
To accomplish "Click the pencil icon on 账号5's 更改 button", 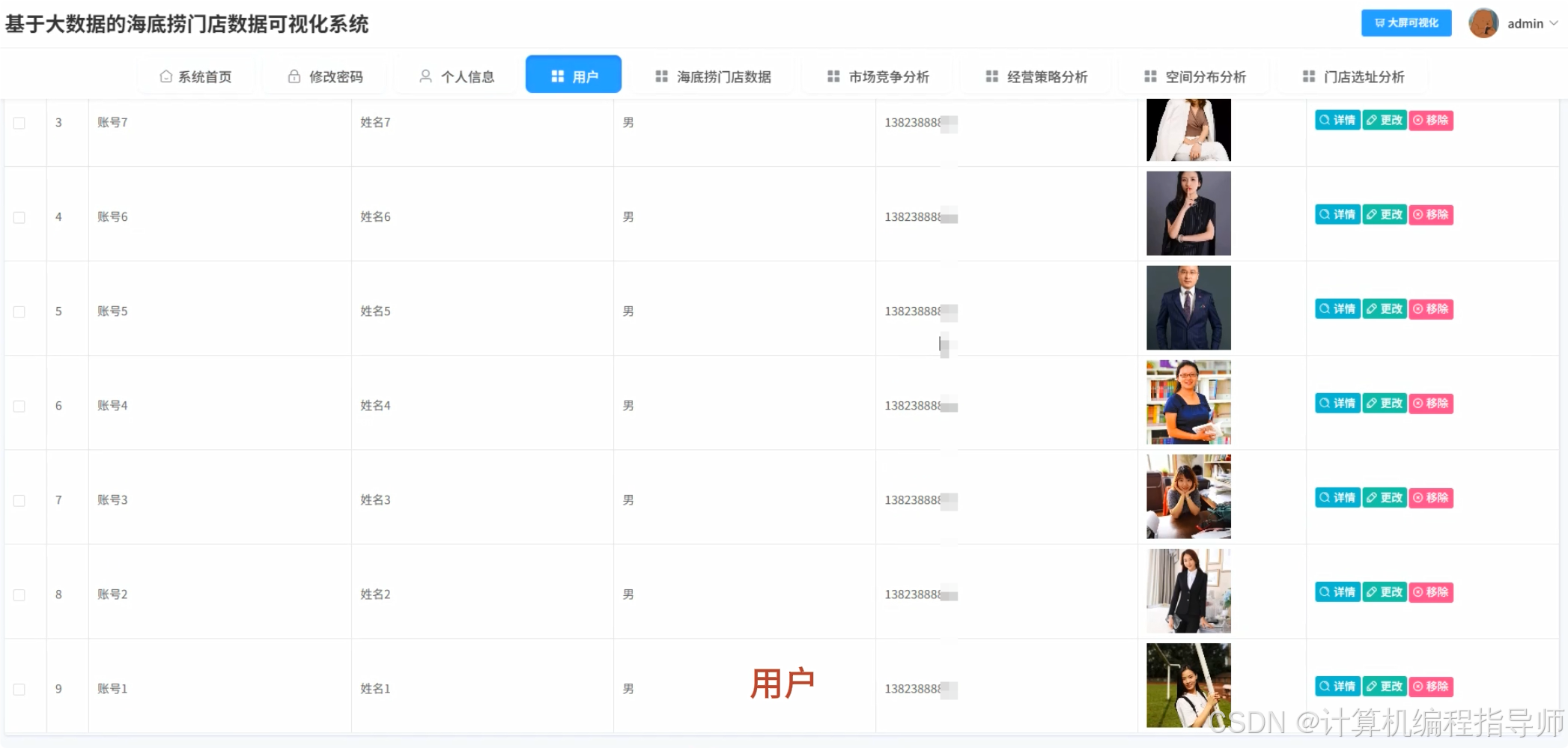I will point(1370,308).
